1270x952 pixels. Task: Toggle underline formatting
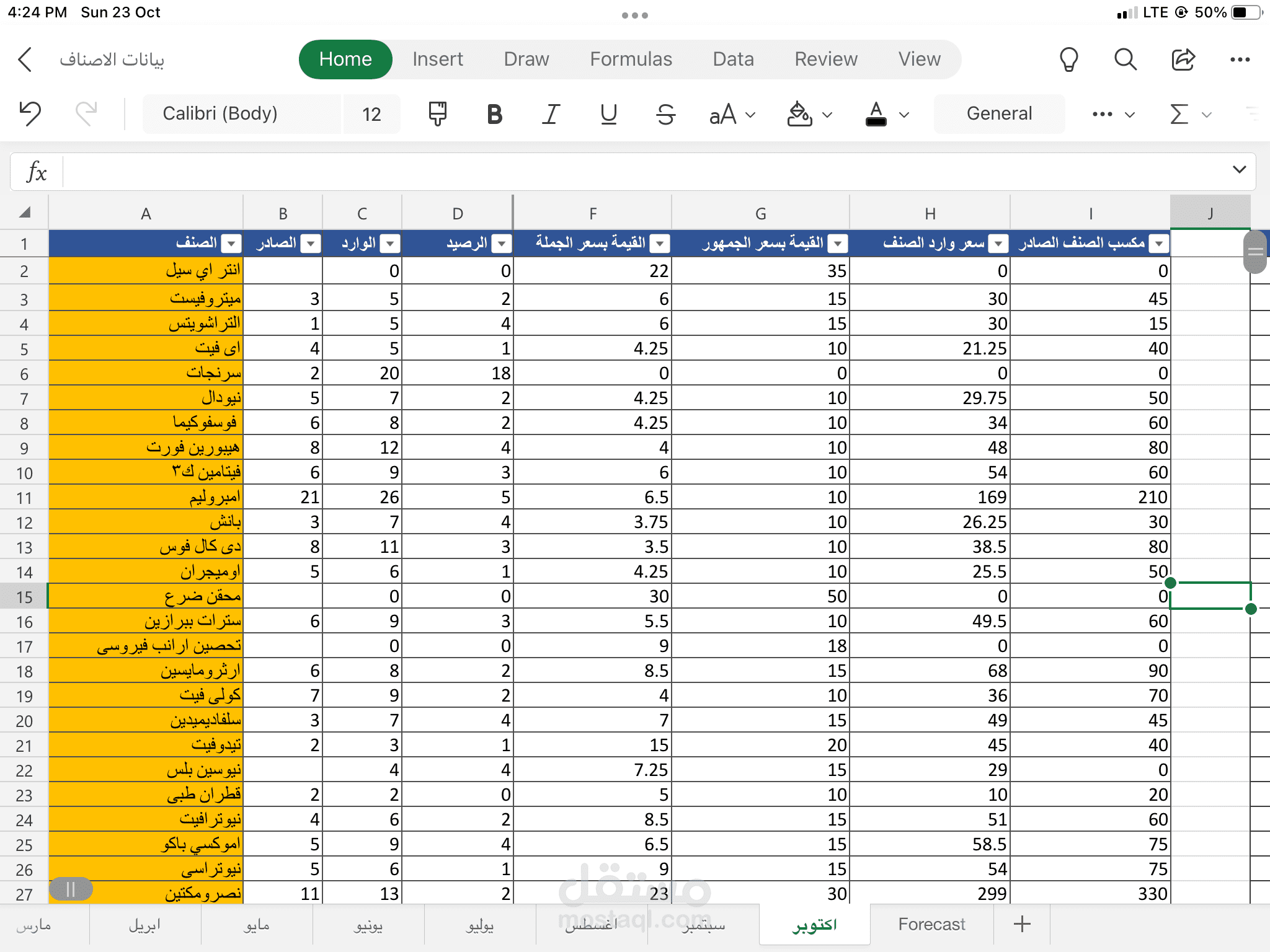point(608,114)
